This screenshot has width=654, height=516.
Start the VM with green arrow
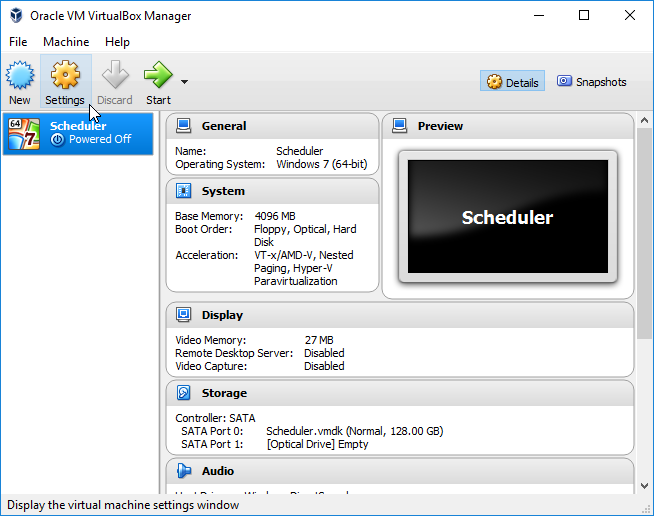coord(158,75)
